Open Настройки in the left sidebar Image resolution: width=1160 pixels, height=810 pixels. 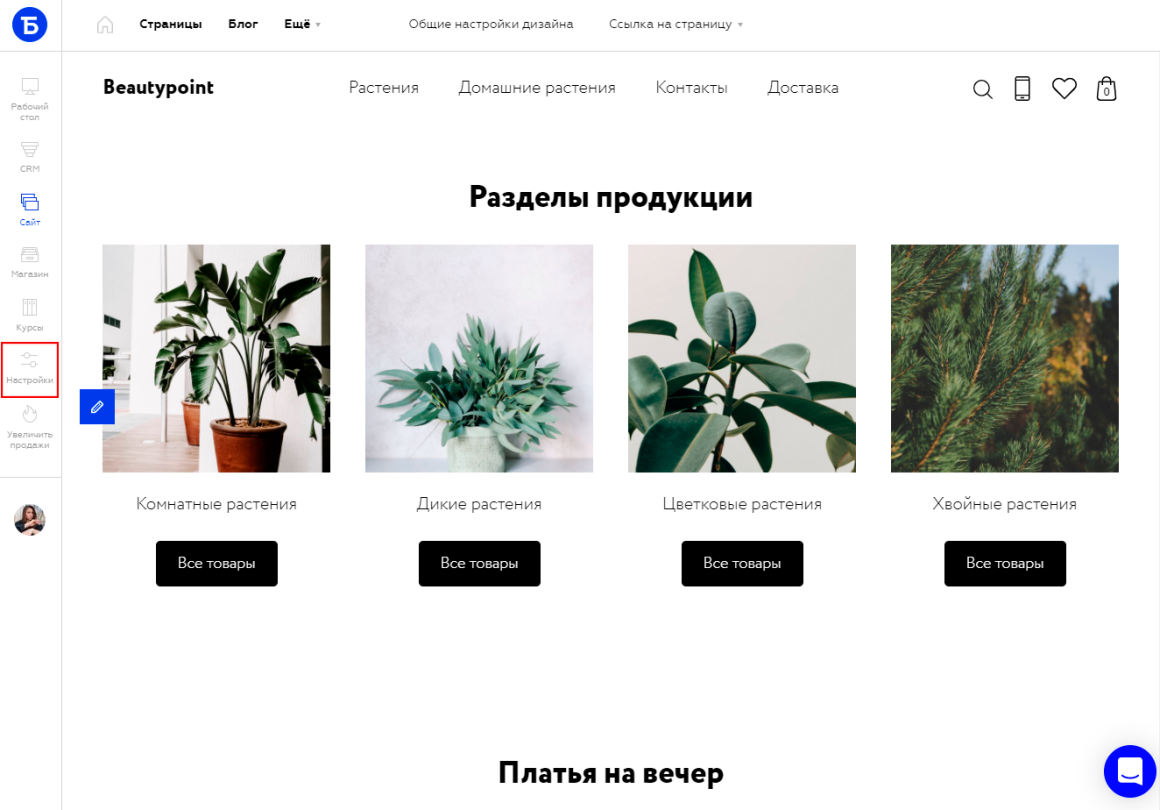(30, 368)
